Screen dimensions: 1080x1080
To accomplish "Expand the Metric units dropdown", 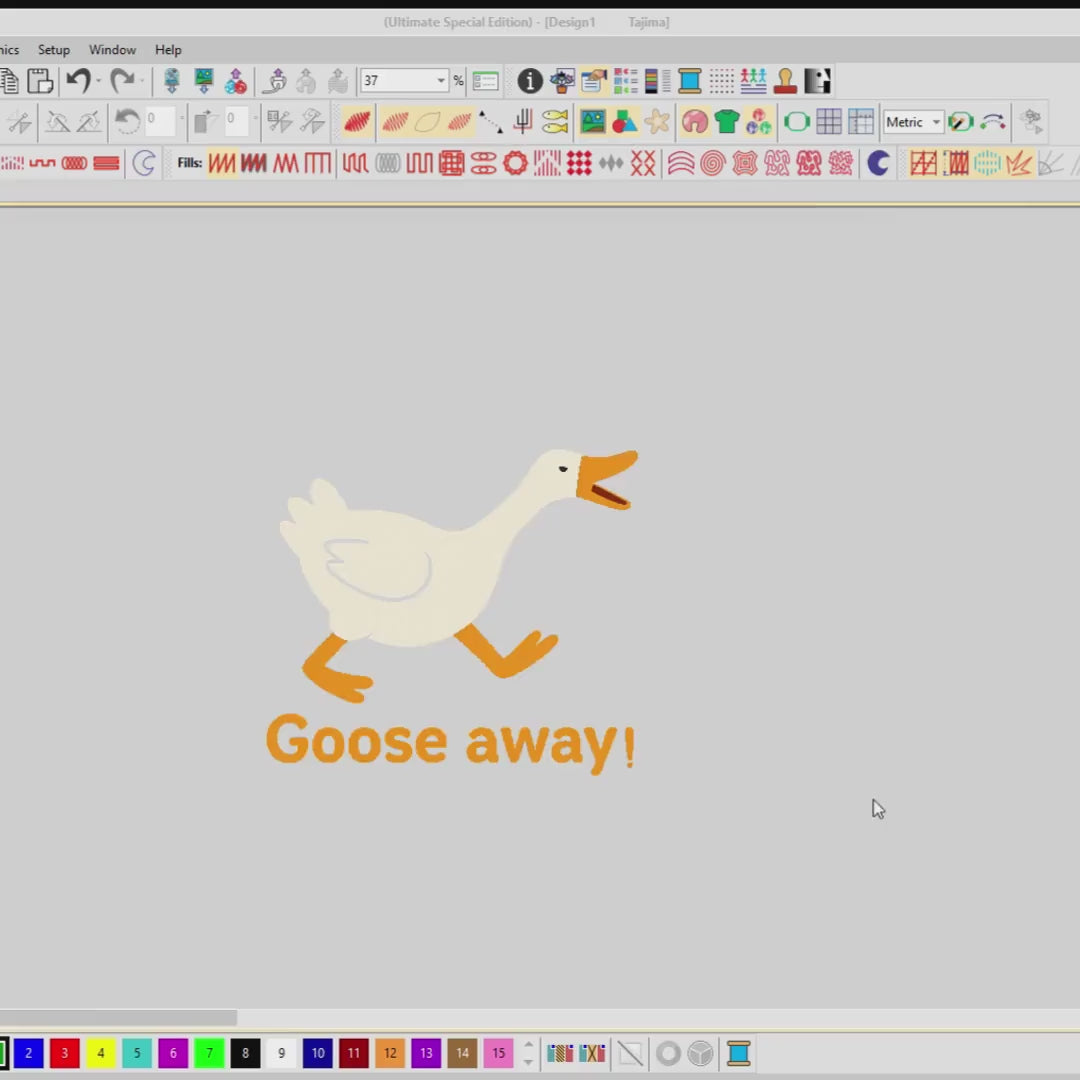I will pos(936,122).
